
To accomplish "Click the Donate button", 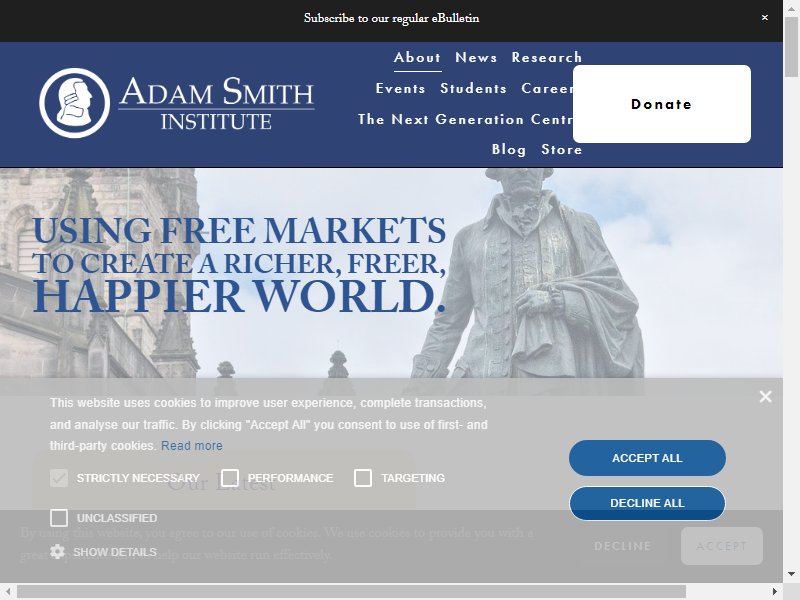I will pos(662,104).
